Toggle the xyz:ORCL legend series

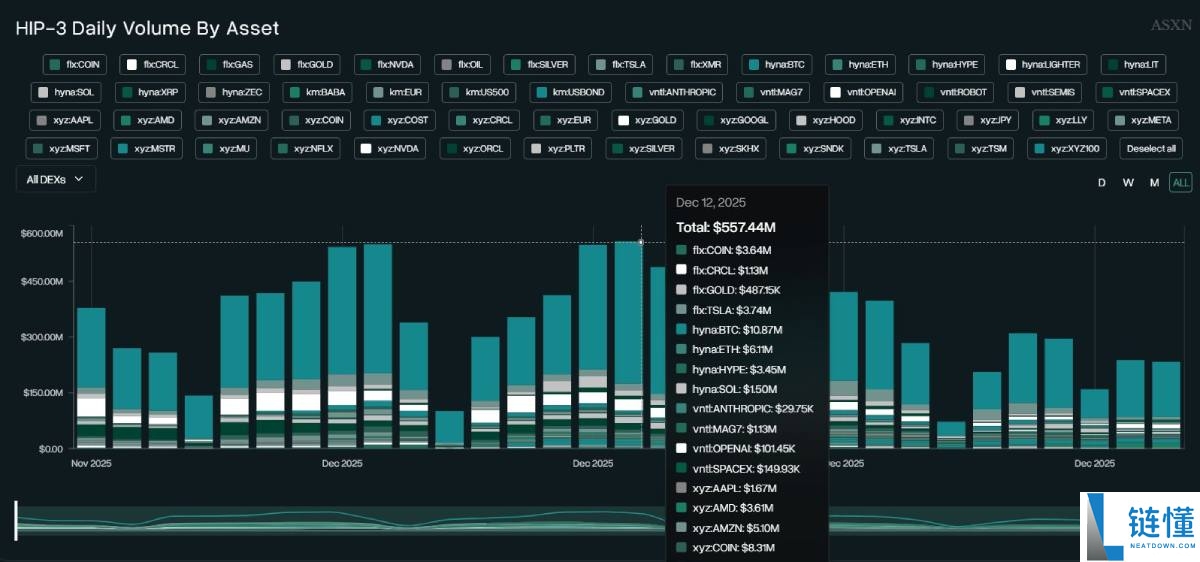point(475,149)
